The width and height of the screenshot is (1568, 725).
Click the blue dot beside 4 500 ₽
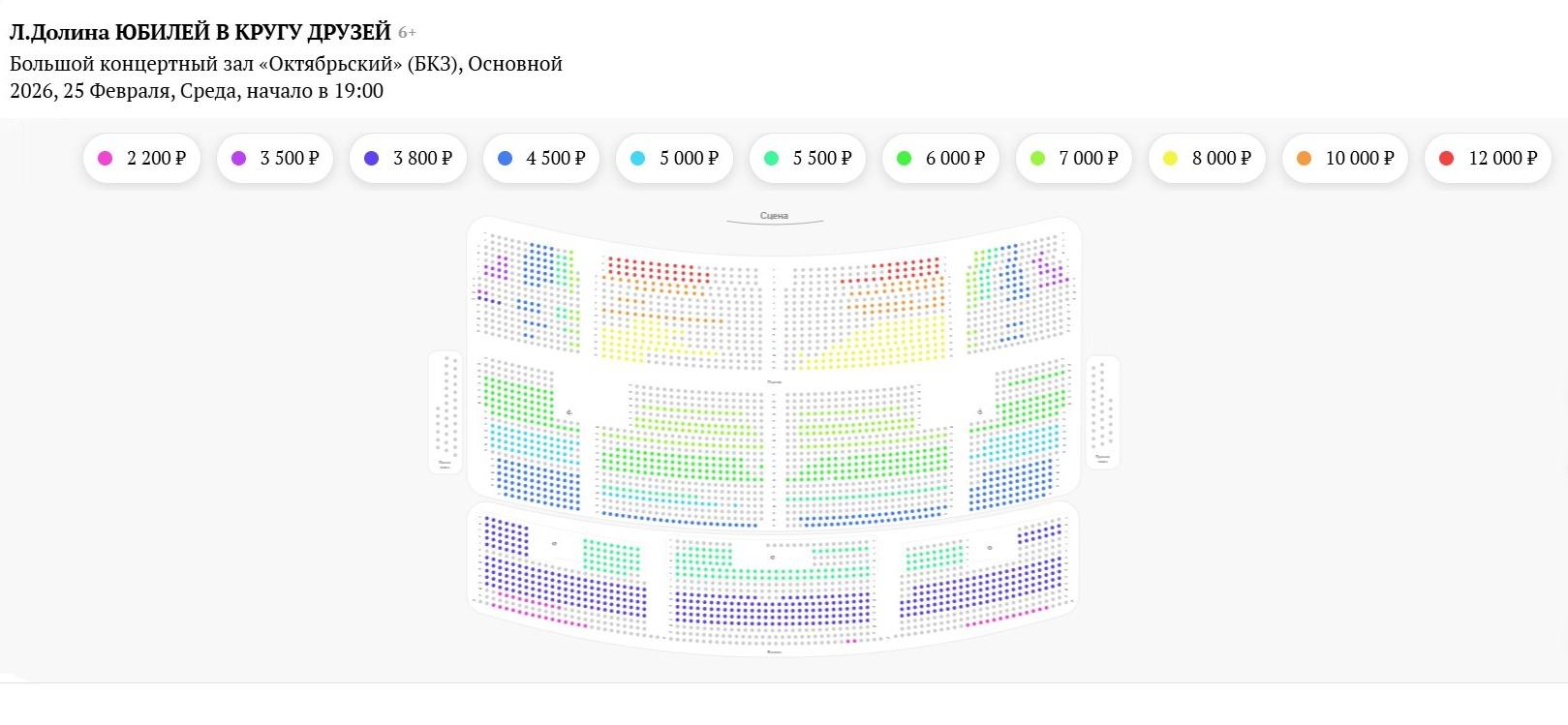(505, 158)
